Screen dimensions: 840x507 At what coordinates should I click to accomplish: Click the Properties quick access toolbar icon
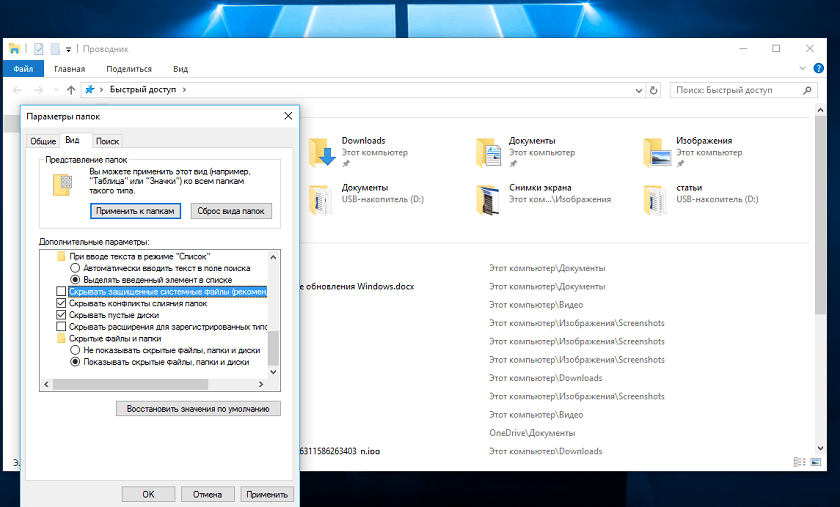point(39,49)
